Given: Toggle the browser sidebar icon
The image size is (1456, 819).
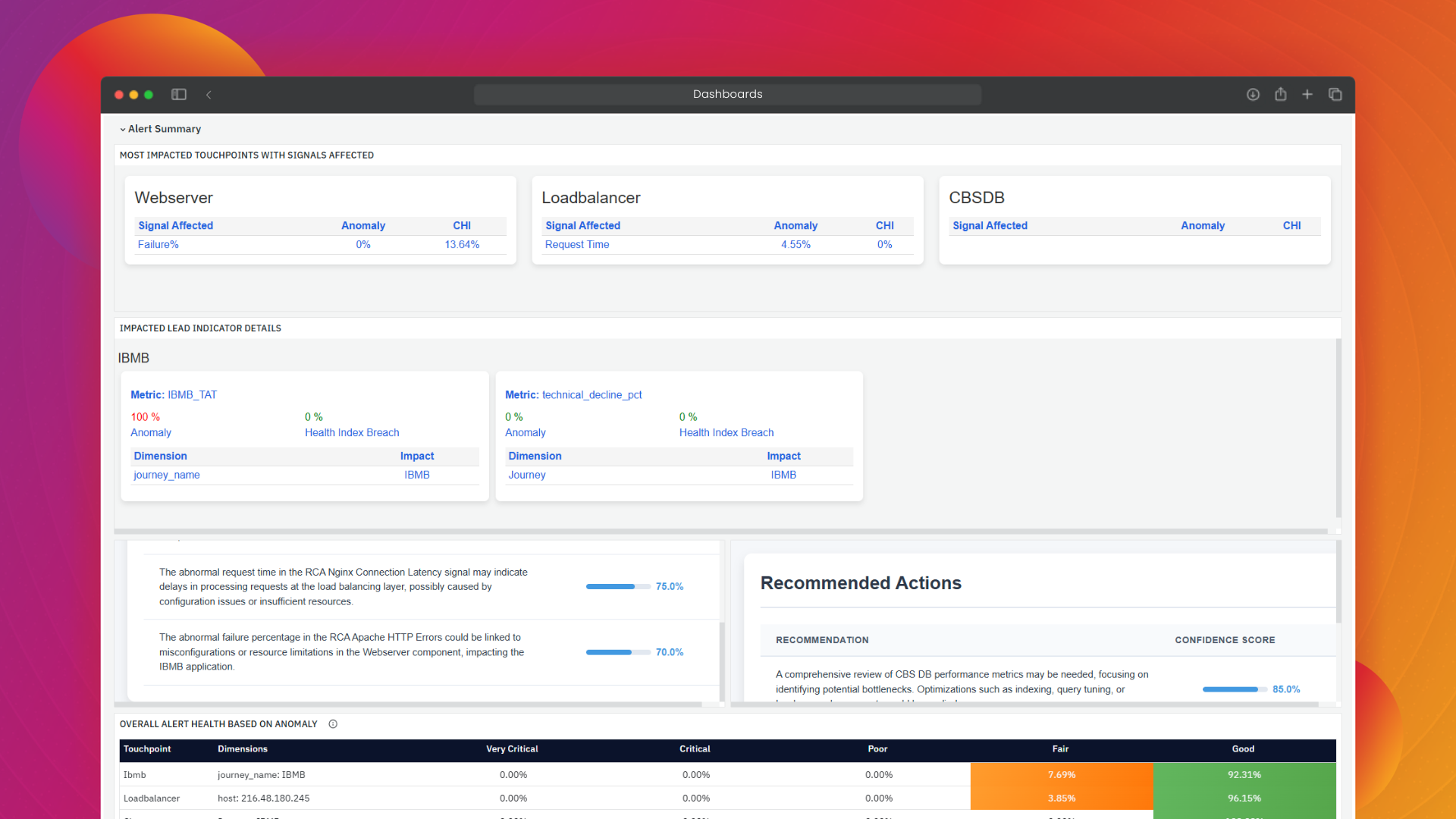Looking at the screenshot, I should pos(179,95).
